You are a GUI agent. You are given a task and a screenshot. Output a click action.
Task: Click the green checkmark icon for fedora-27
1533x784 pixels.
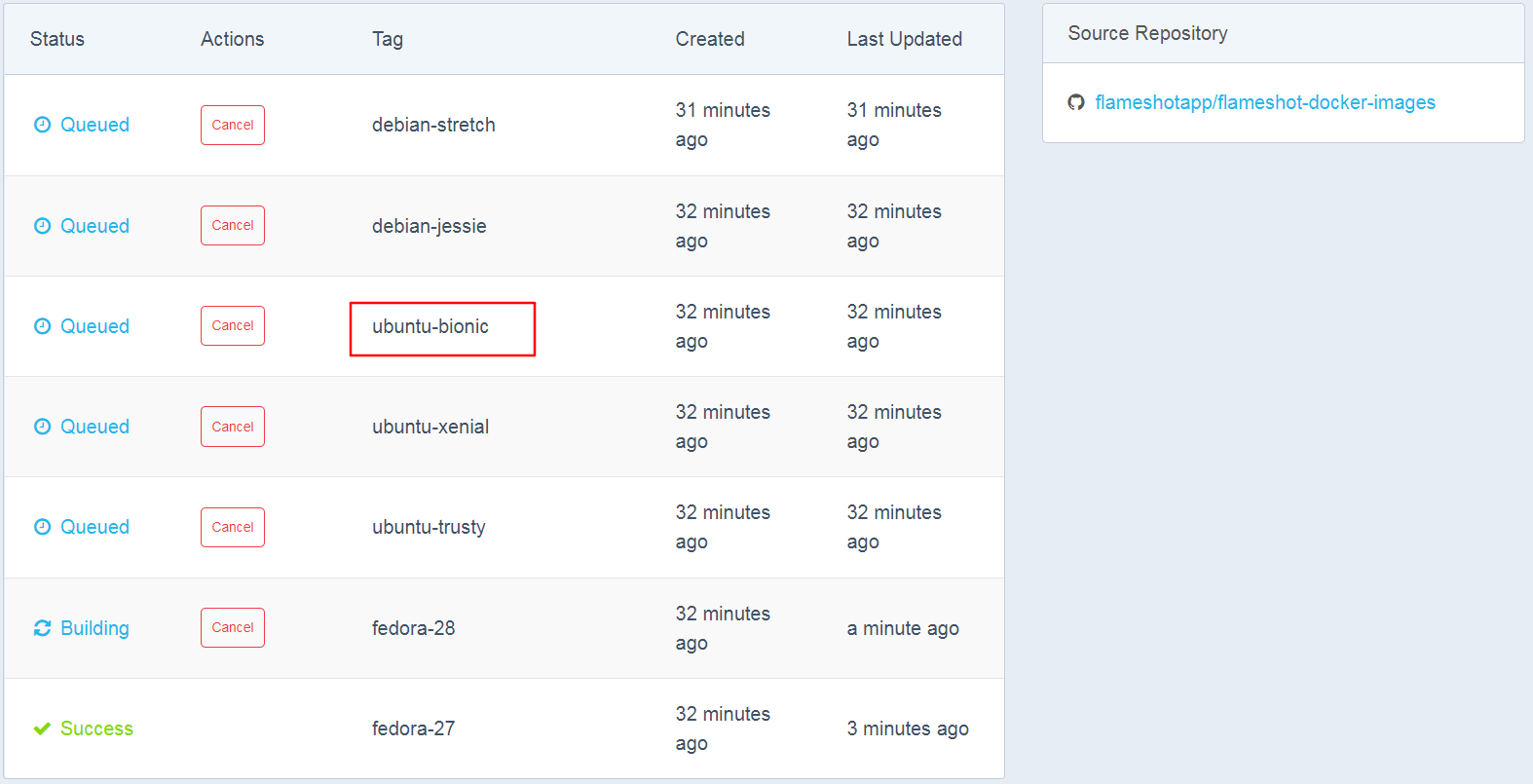[x=42, y=728]
